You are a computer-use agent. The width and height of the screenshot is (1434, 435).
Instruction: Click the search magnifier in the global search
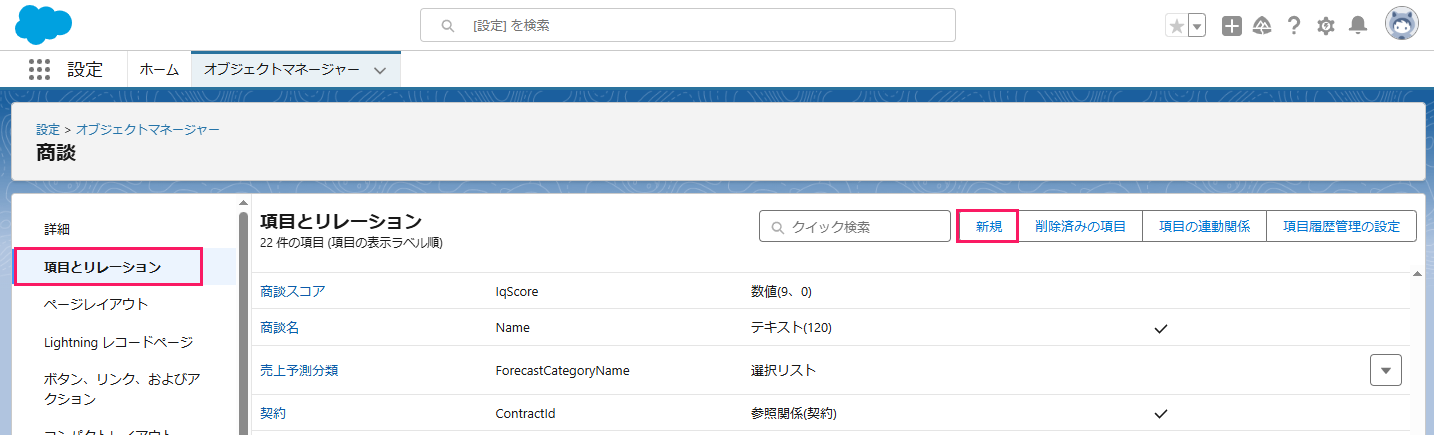click(448, 26)
